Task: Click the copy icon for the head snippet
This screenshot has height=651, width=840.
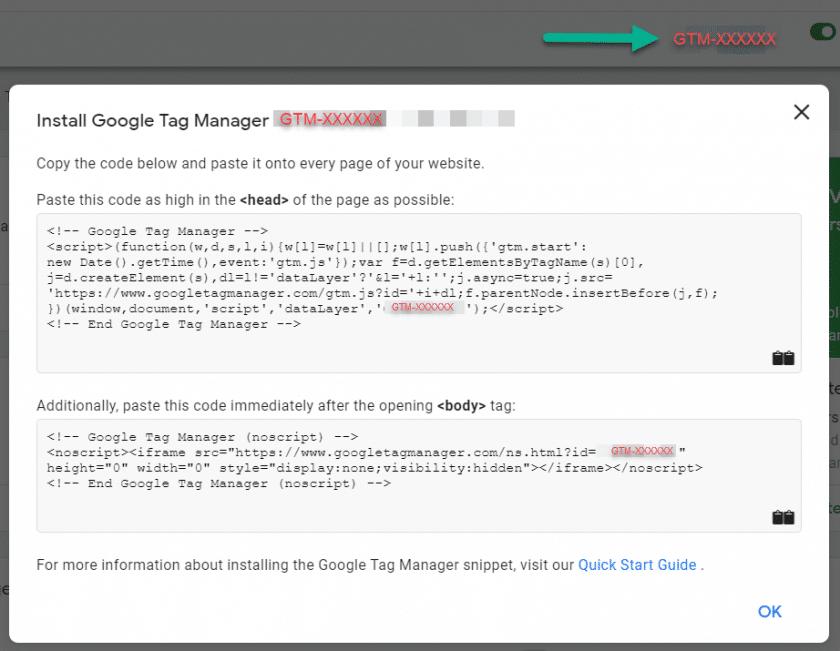Action: click(784, 357)
